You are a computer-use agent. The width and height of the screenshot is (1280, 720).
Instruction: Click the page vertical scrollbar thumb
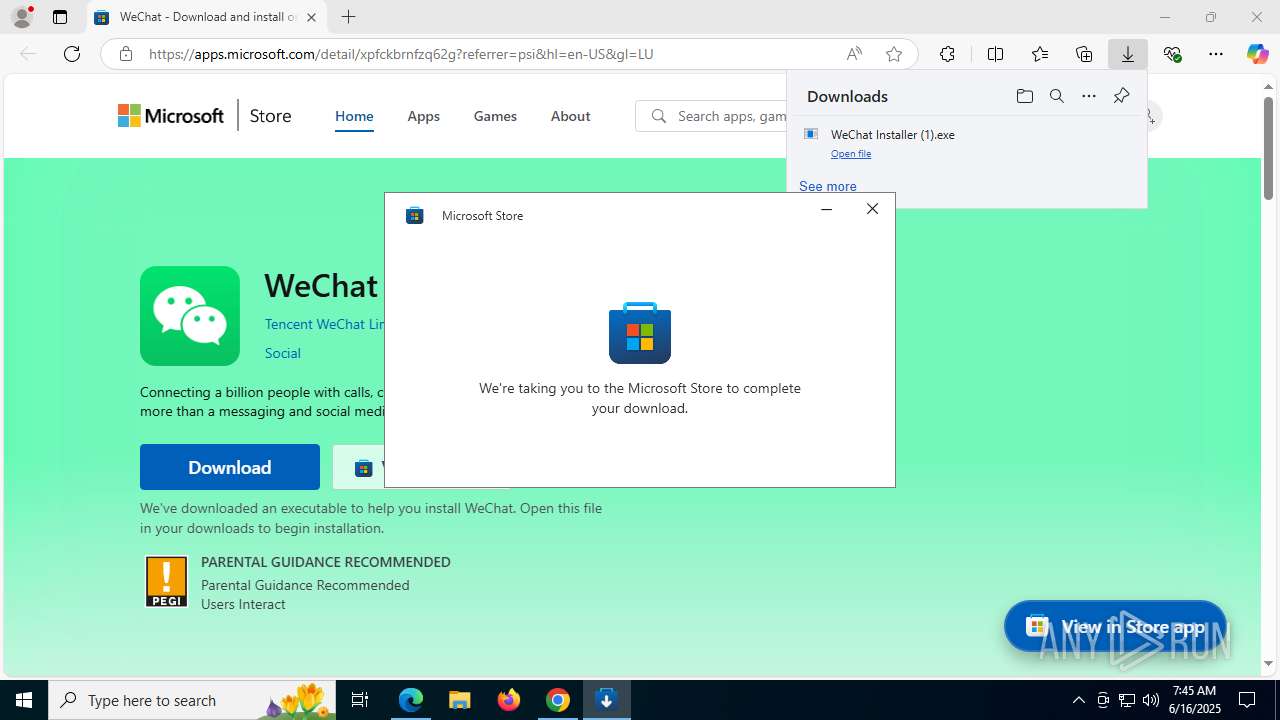pos(1268,147)
